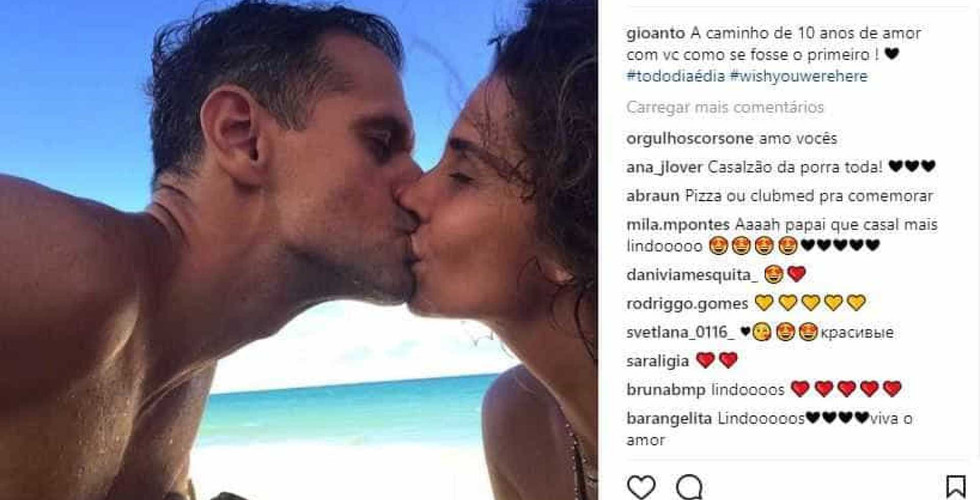The height and width of the screenshot is (500, 980).
Task: Open the #wishyouwerehere hashtag
Action: (x=798, y=76)
